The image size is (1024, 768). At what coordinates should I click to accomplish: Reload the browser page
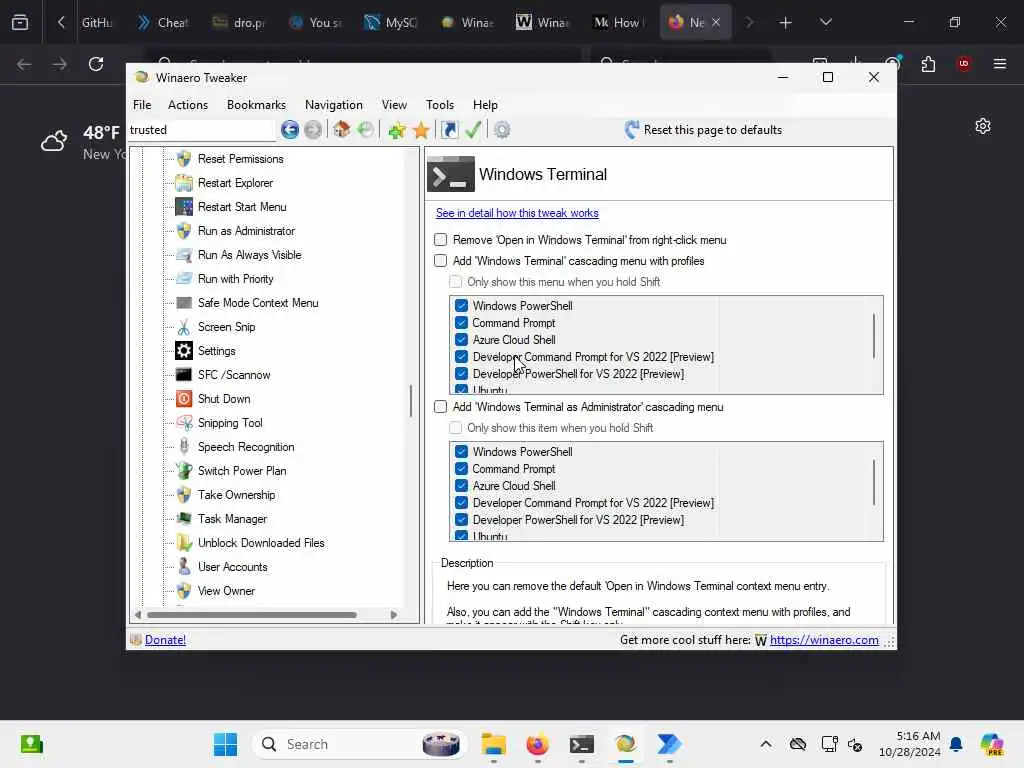click(96, 64)
